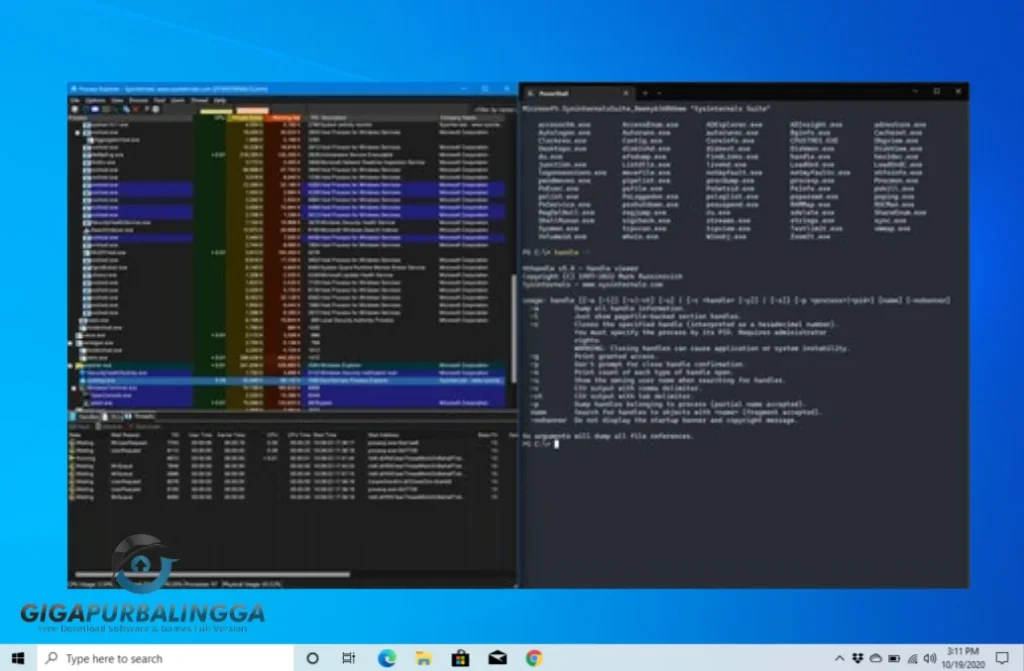The width and height of the screenshot is (1024, 671).
Task: Click the Save snapshot icon in Process Explorer toolbar
Action: [x=72, y=112]
